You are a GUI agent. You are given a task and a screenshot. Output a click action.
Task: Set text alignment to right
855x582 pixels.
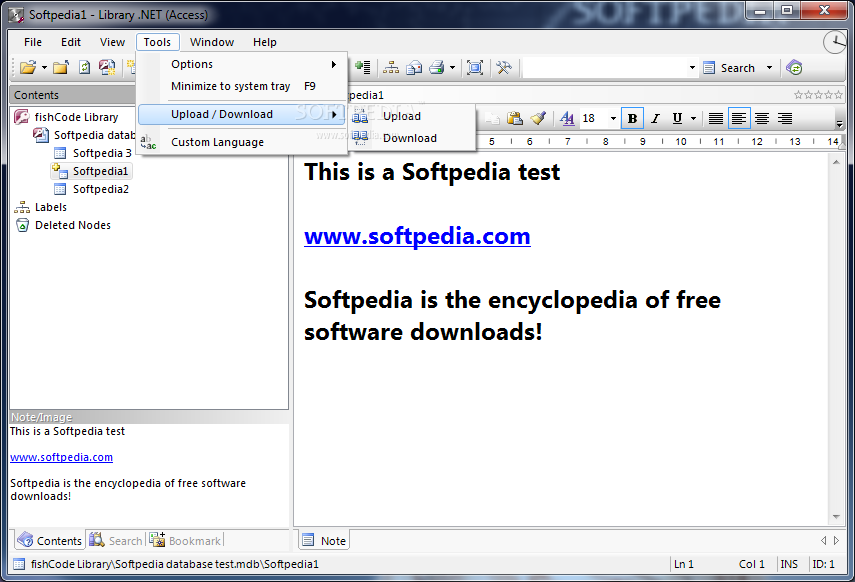(785, 118)
